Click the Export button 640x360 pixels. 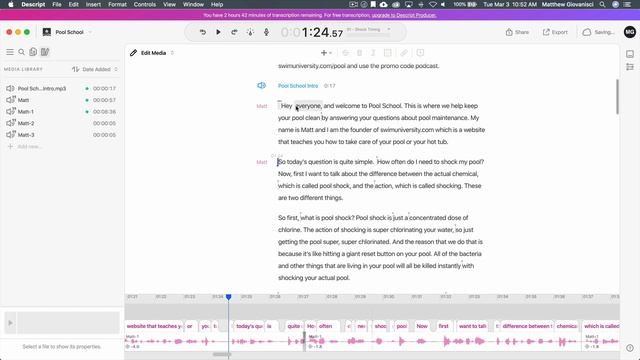click(555, 32)
